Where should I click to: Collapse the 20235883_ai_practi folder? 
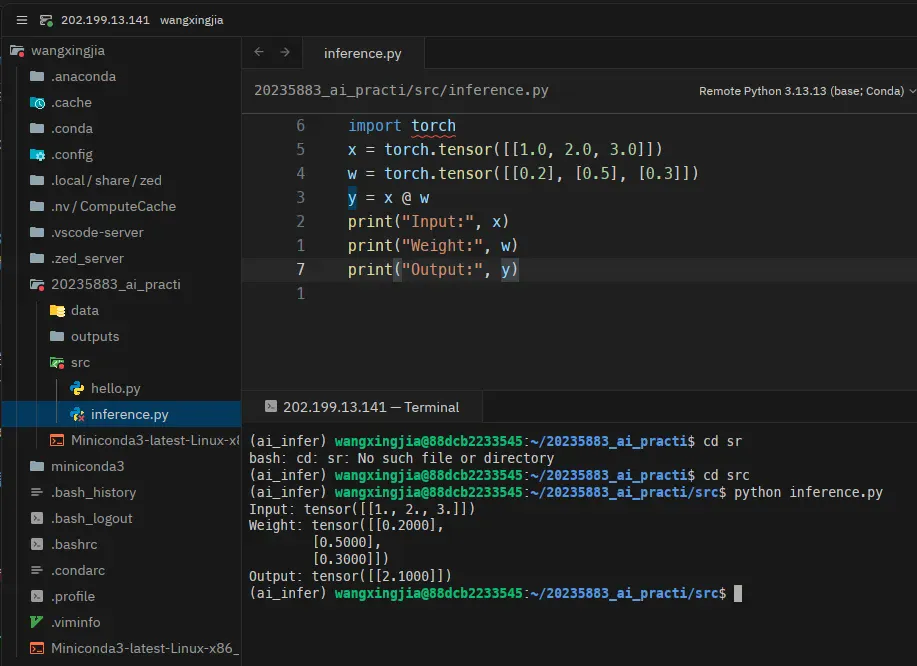point(121,284)
